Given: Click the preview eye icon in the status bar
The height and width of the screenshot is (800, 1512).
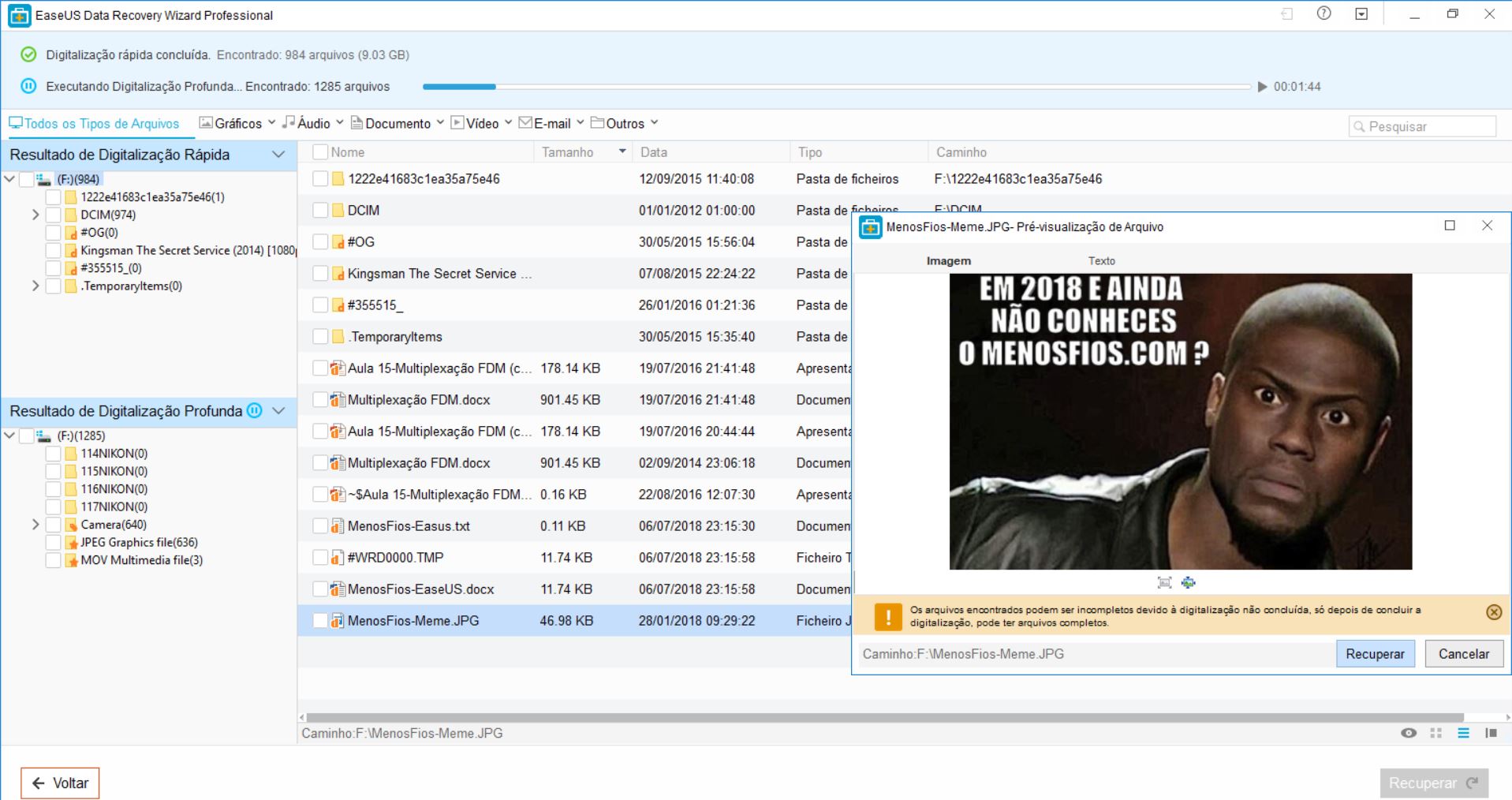Looking at the screenshot, I should pos(1409,733).
